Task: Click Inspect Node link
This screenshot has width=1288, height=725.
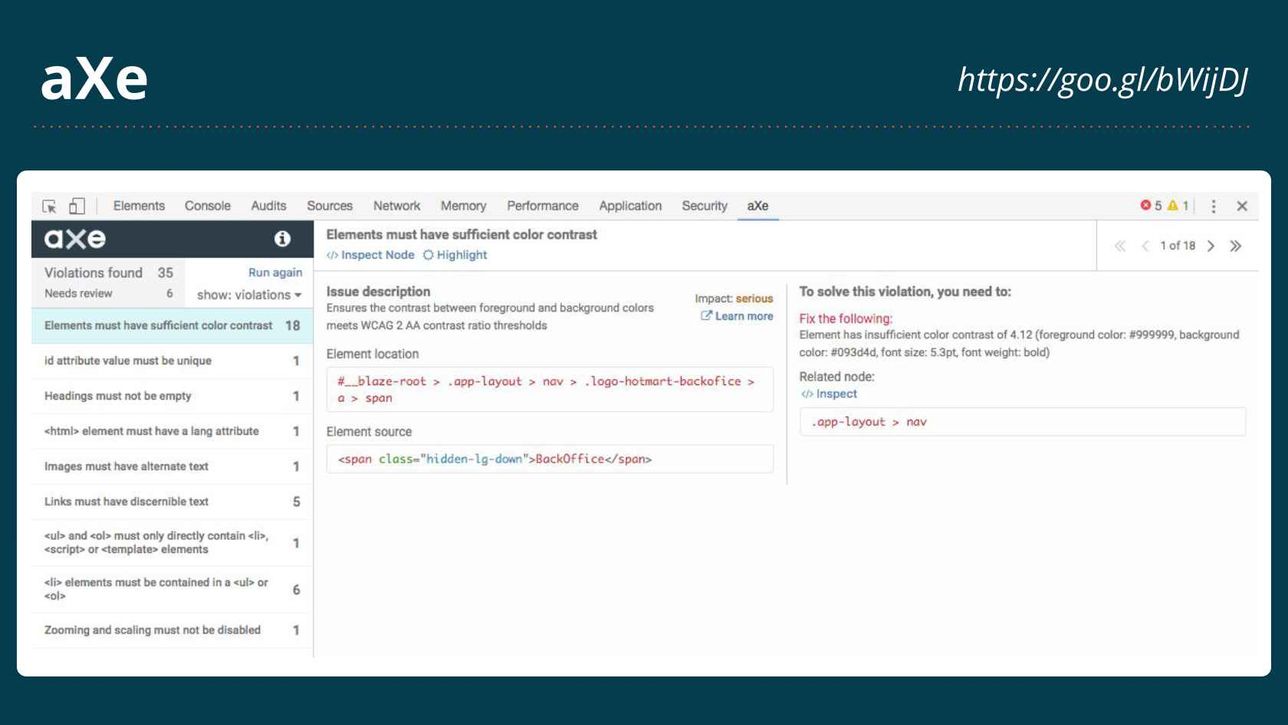Action: click(371, 255)
